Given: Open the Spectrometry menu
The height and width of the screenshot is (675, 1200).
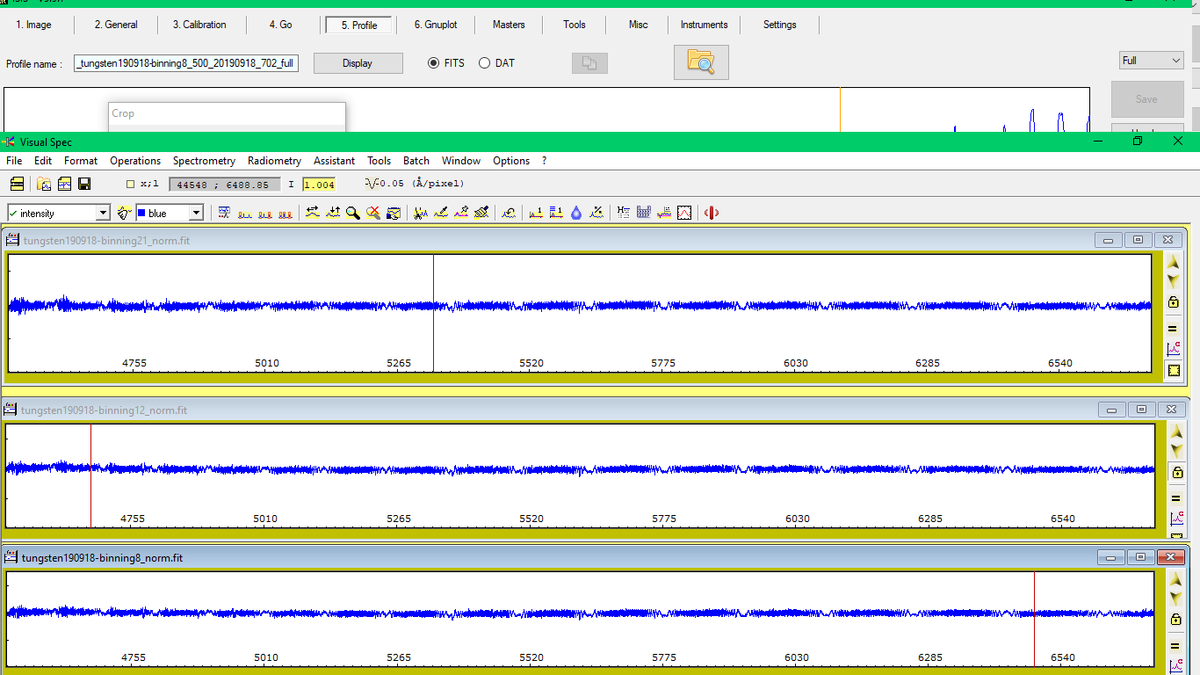Looking at the screenshot, I should (203, 160).
